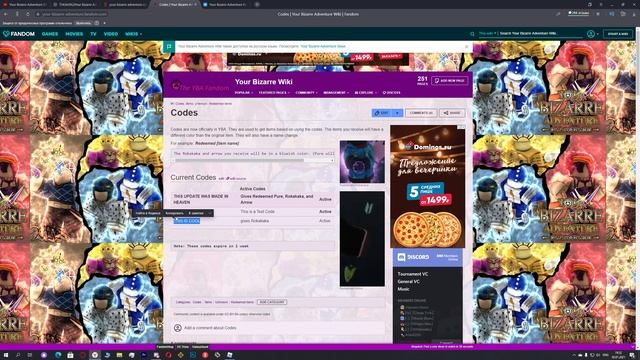
Task: Expand the FEATURED PAGES navigation dropdown
Action: [274, 93]
